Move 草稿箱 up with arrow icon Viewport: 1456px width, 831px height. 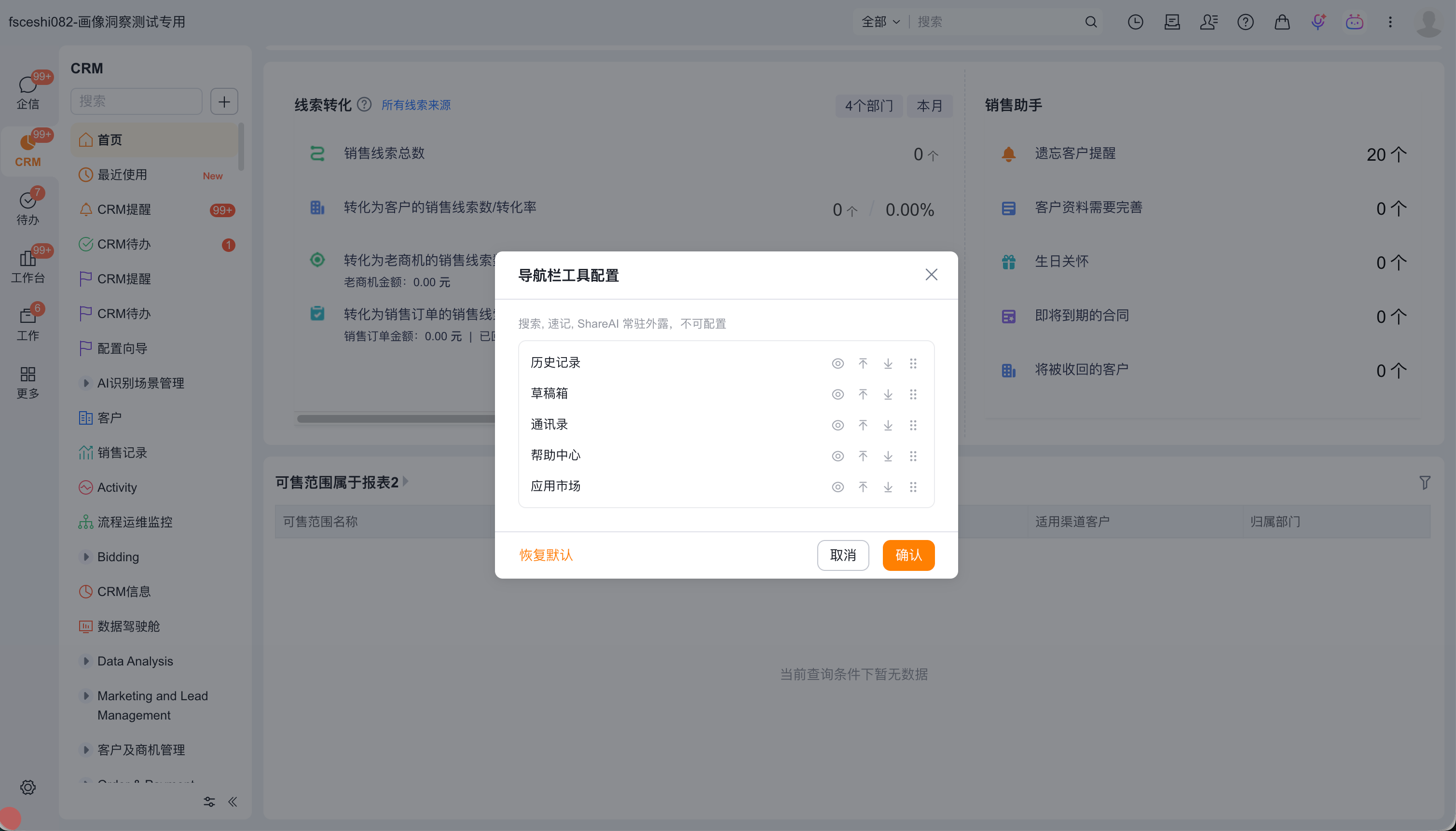pos(863,394)
